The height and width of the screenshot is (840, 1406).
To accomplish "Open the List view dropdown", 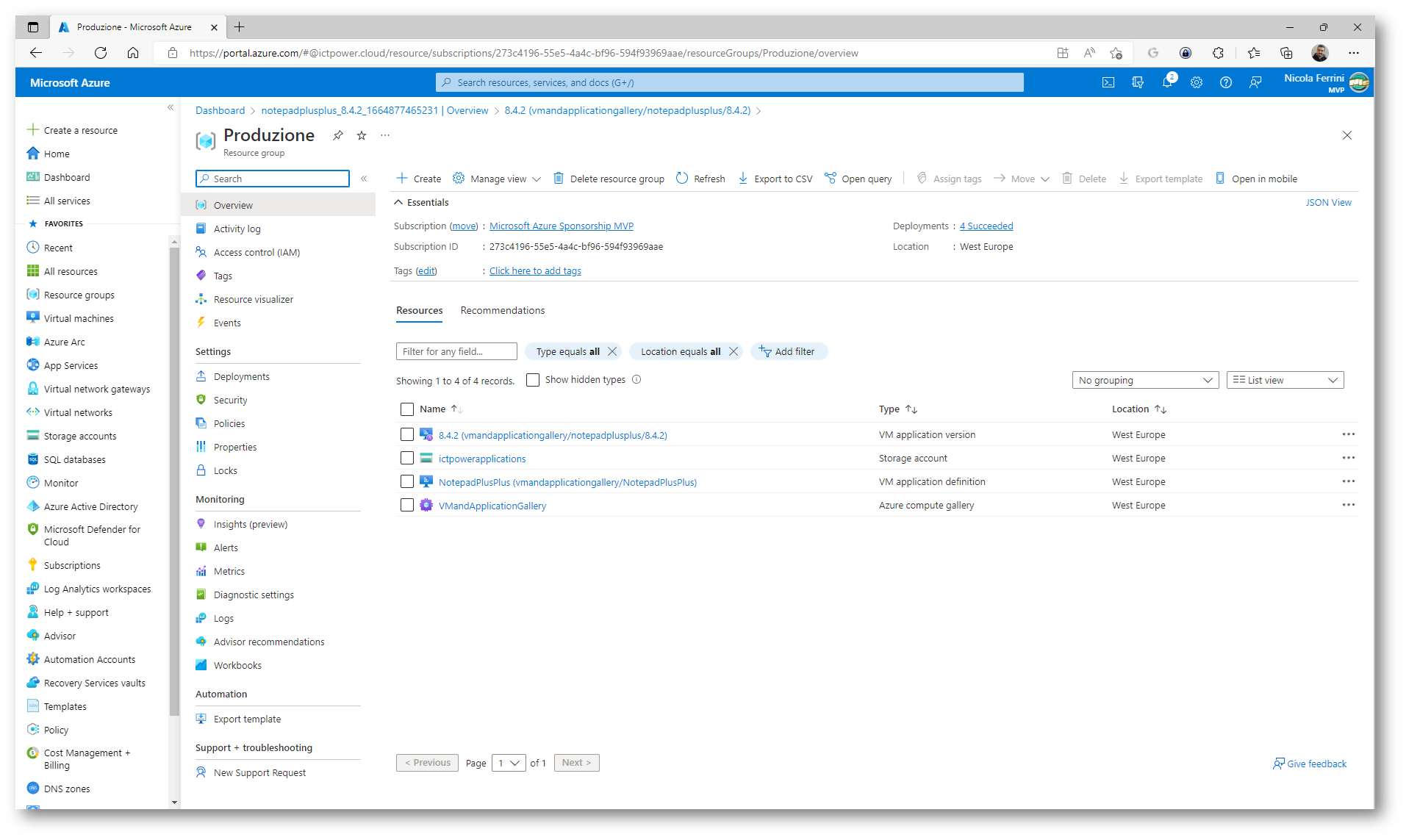I will click(1285, 380).
